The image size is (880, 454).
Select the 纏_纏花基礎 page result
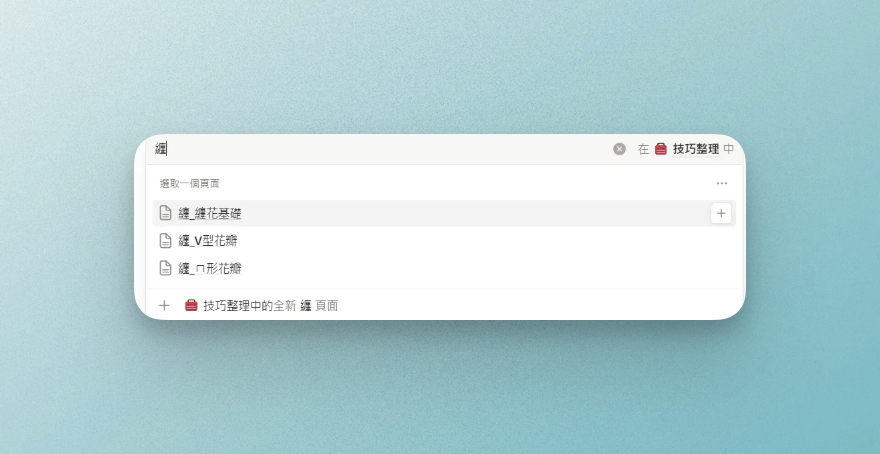coord(210,213)
